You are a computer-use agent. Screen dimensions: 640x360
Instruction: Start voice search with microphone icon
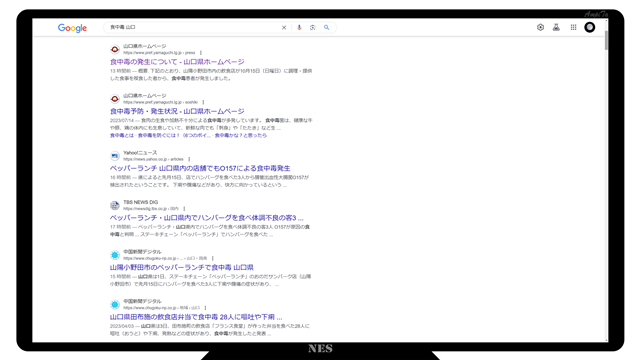tap(299, 27)
